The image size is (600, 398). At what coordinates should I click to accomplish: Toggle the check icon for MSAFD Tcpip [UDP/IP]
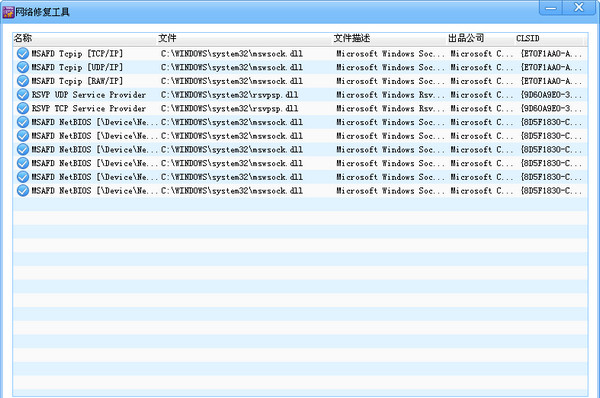click(23, 67)
